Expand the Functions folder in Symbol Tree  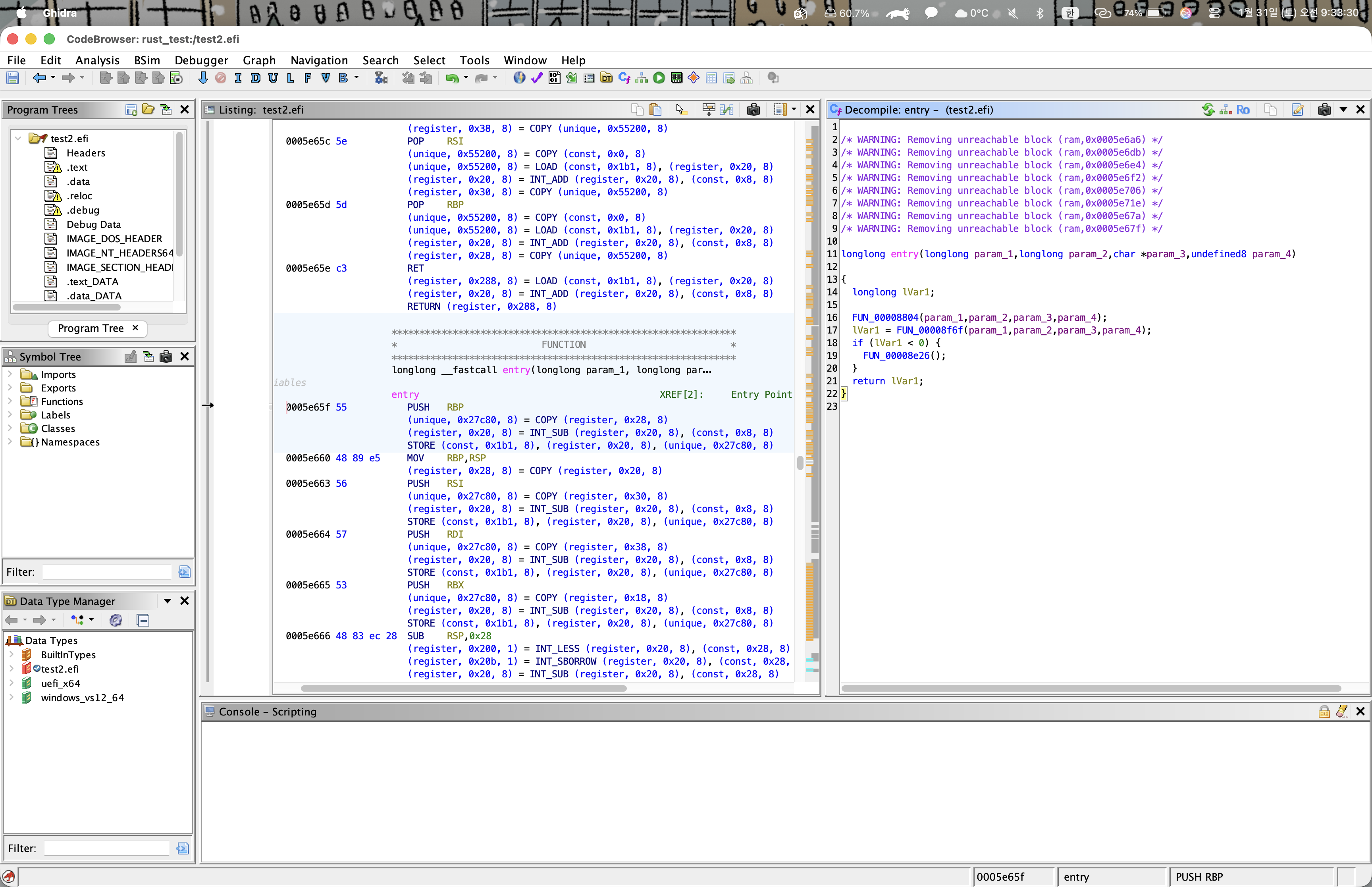click(x=10, y=401)
